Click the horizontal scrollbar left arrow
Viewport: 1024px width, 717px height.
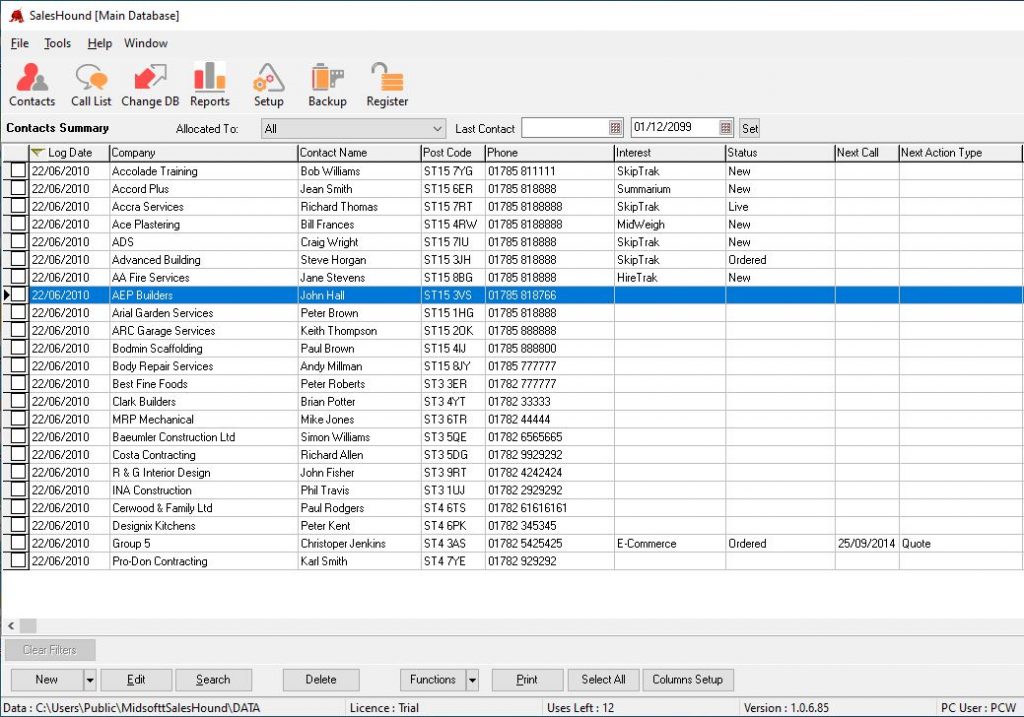(11, 626)
